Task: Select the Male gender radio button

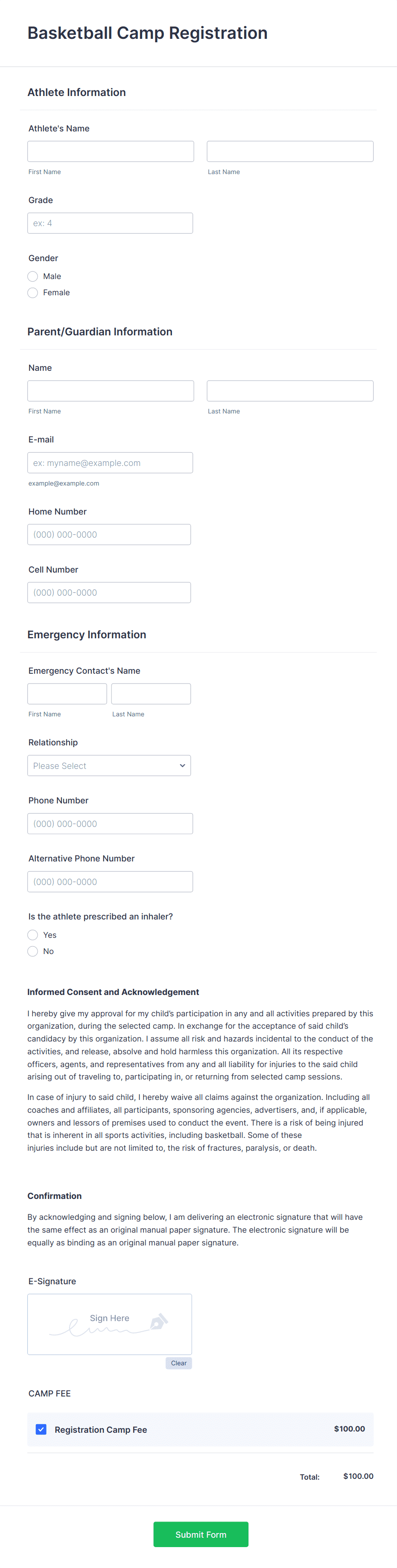Action: (32, 276)
